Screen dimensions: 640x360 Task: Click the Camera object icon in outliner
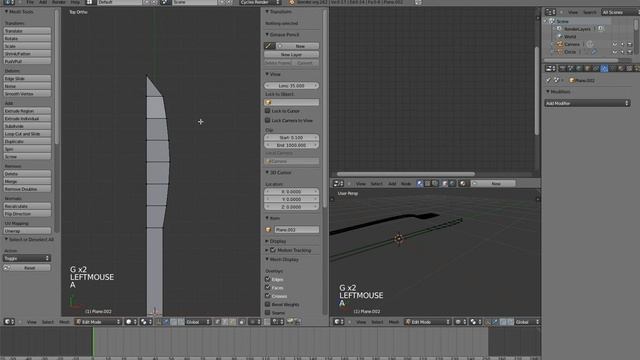tap(560, 44)
